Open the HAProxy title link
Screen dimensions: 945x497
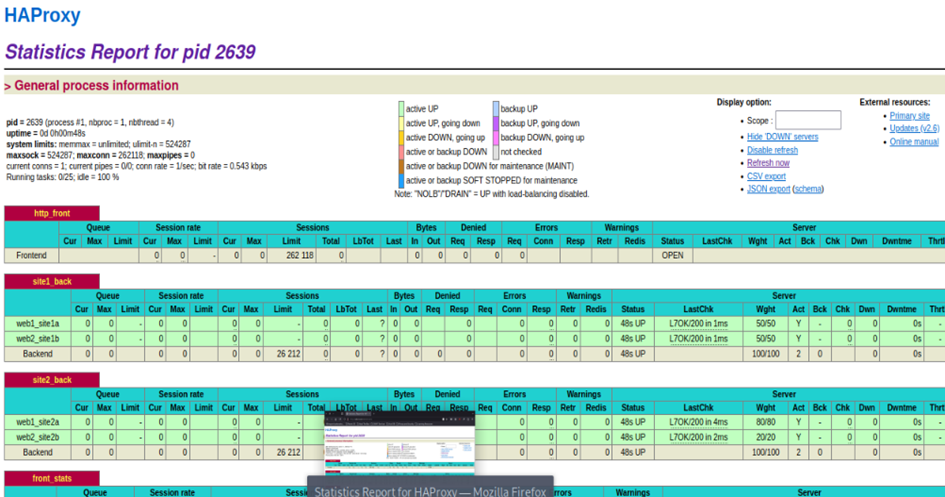point(42,15)
